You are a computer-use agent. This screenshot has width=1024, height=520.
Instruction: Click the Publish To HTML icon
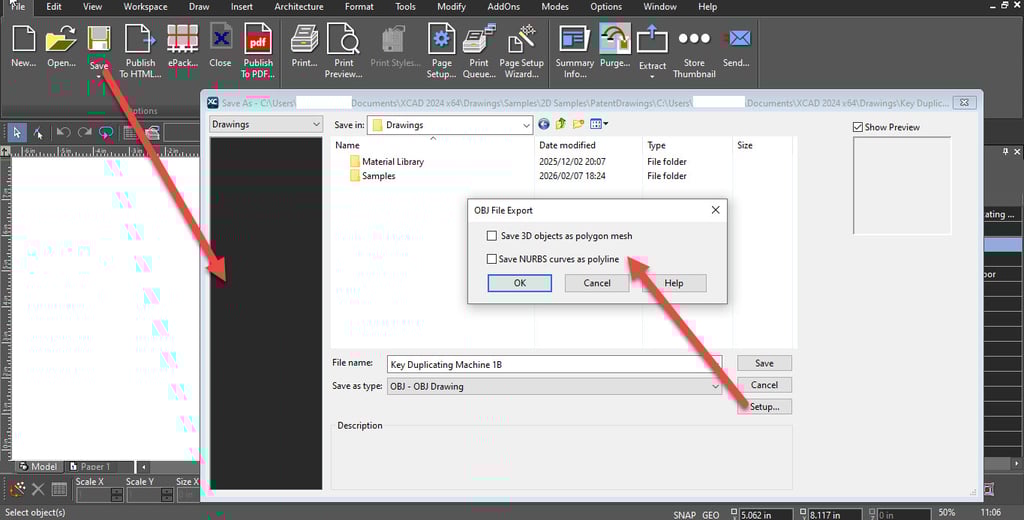140,39
